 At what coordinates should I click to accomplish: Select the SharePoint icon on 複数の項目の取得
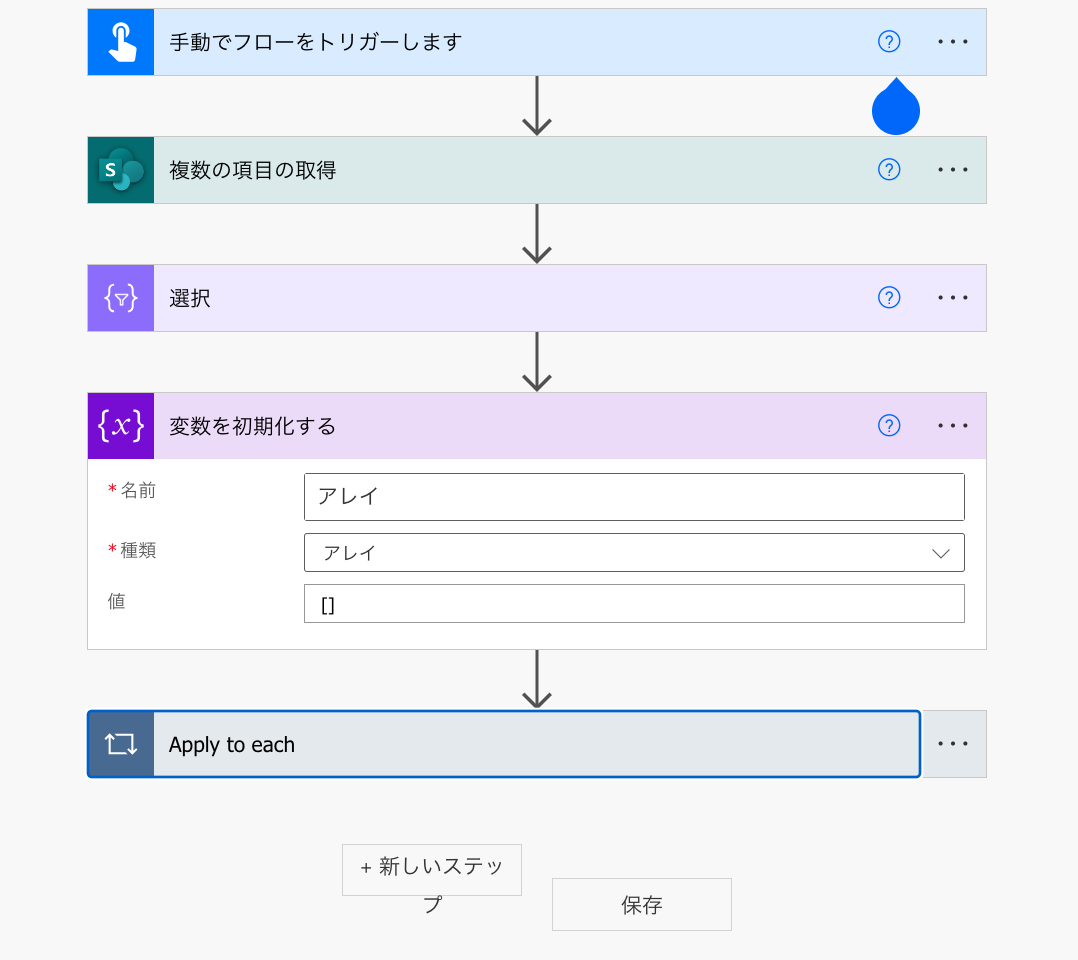click(120, 169)
